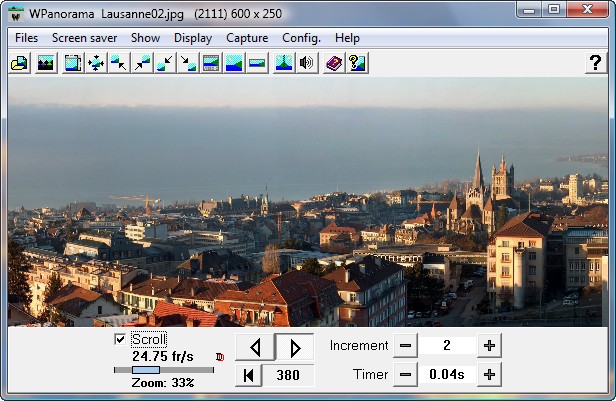
Task: Open the Screen saver menu
Action: click(x=84, y=38)
